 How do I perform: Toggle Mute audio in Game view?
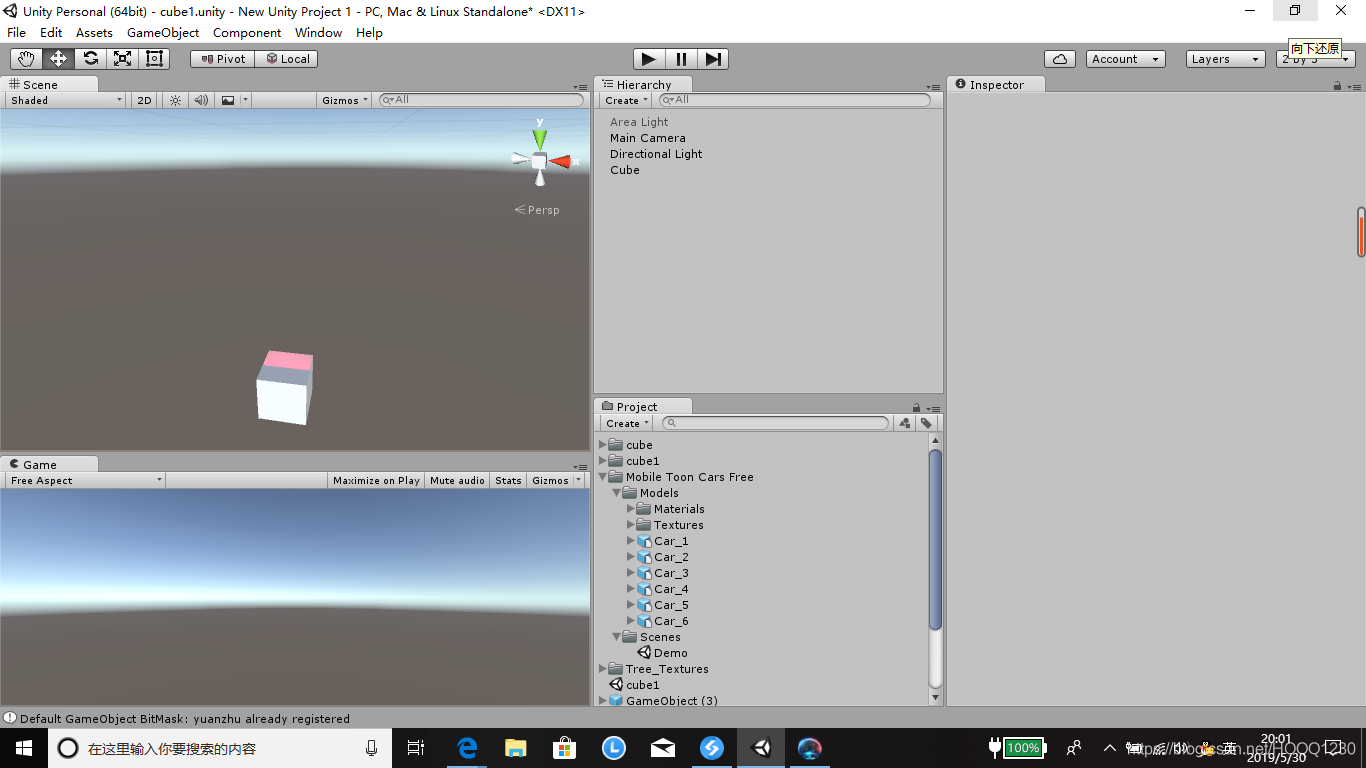457,480
